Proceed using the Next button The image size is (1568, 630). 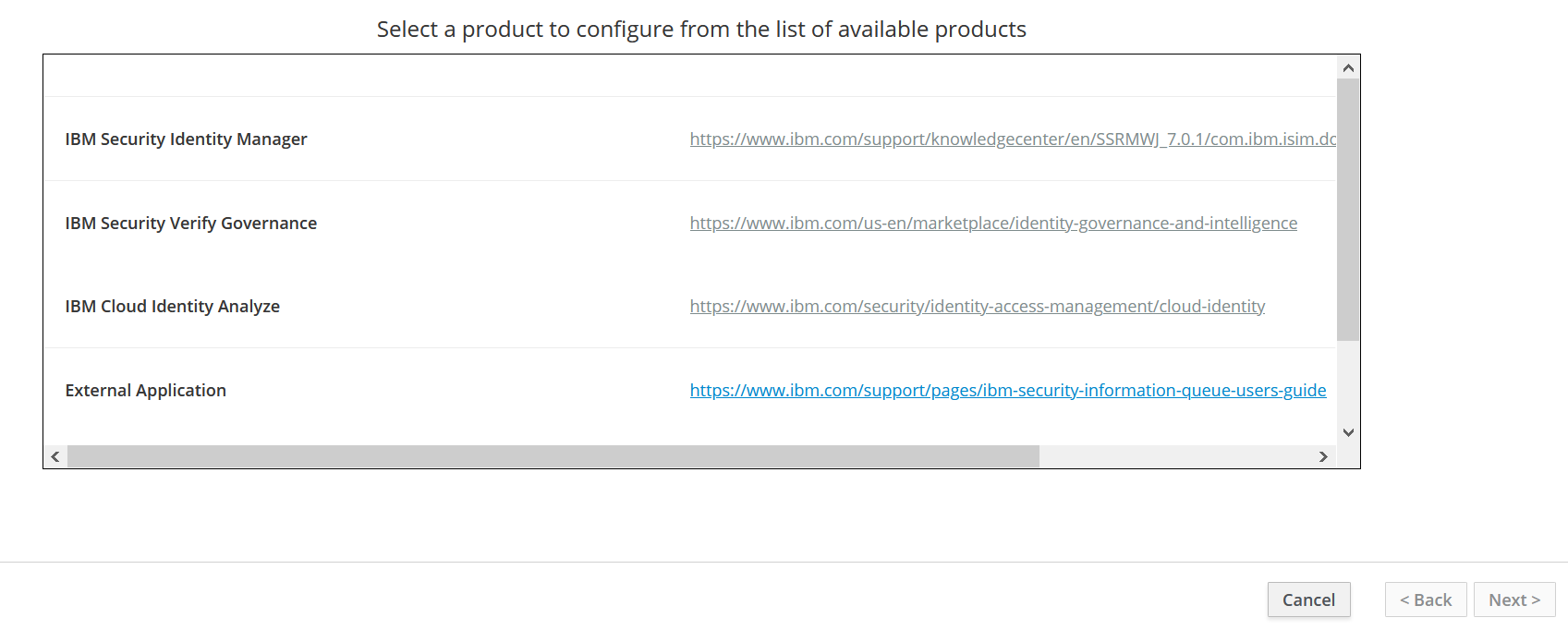coord(1513,600)
